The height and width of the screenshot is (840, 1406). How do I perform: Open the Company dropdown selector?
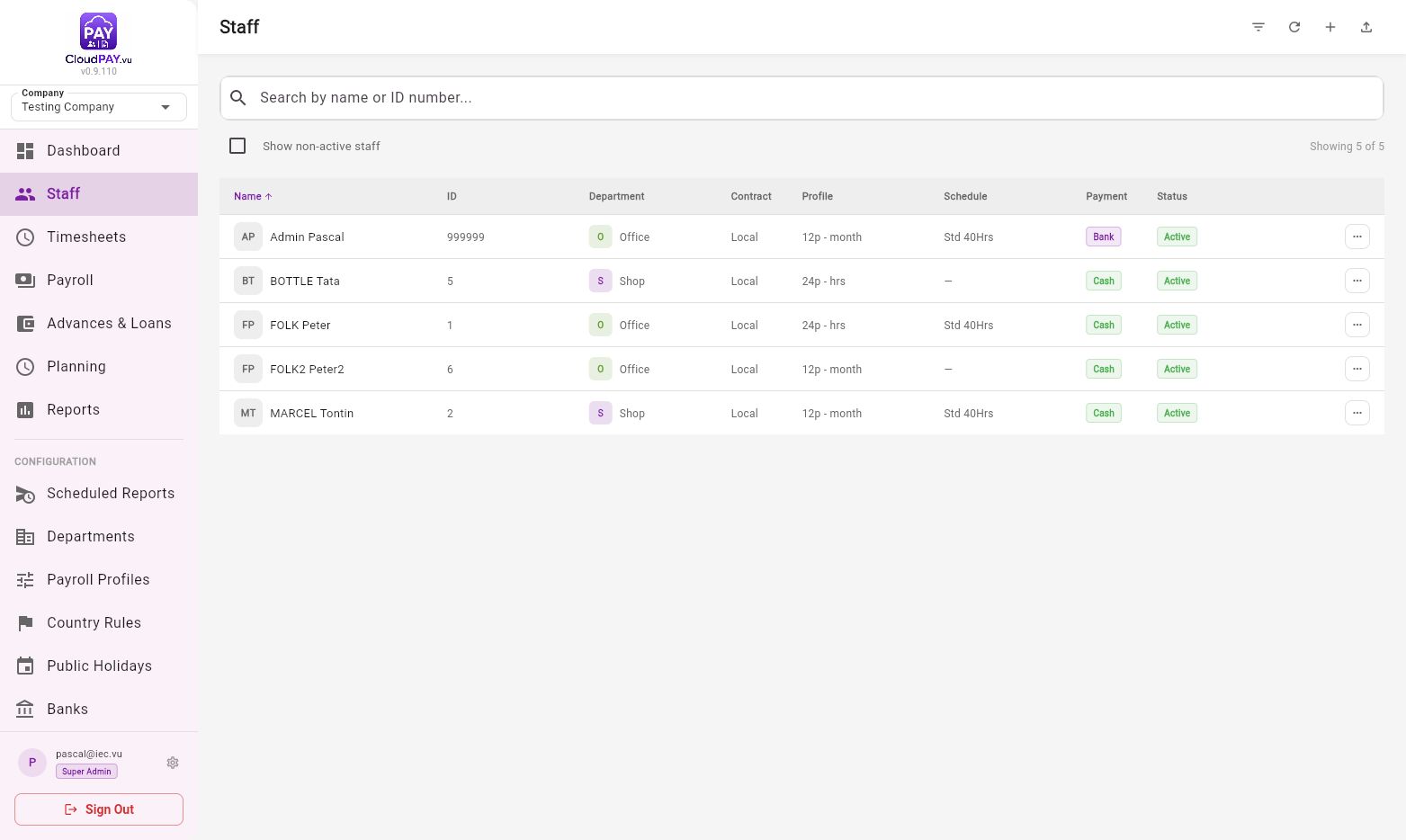click(99, 107)
